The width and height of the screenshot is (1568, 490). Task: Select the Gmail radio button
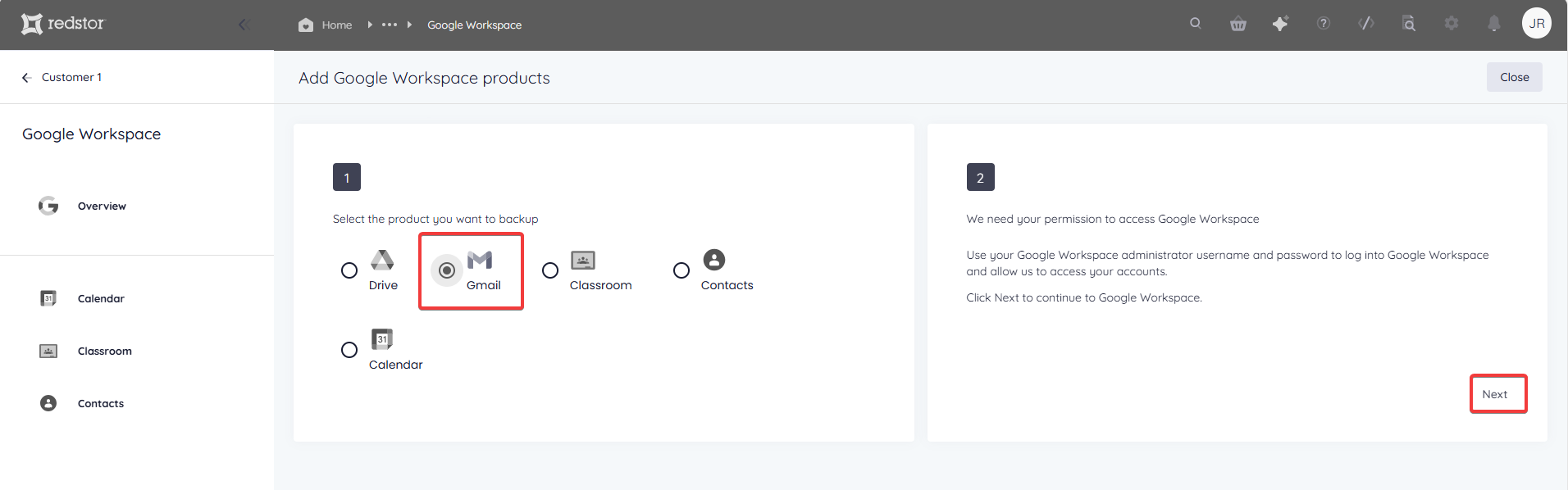click(x=447, y=270)
